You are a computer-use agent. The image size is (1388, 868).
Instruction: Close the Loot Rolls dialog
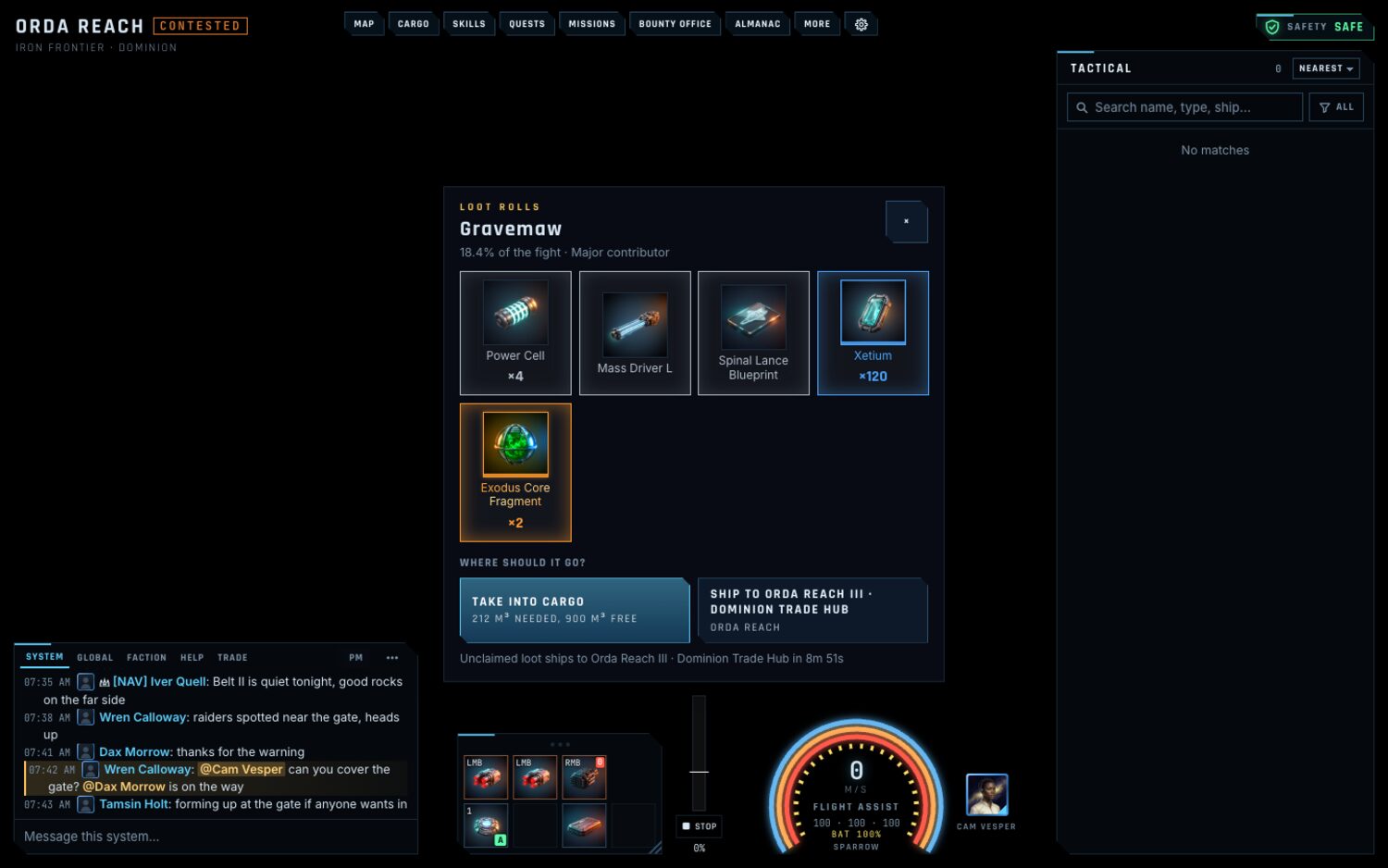906,221
